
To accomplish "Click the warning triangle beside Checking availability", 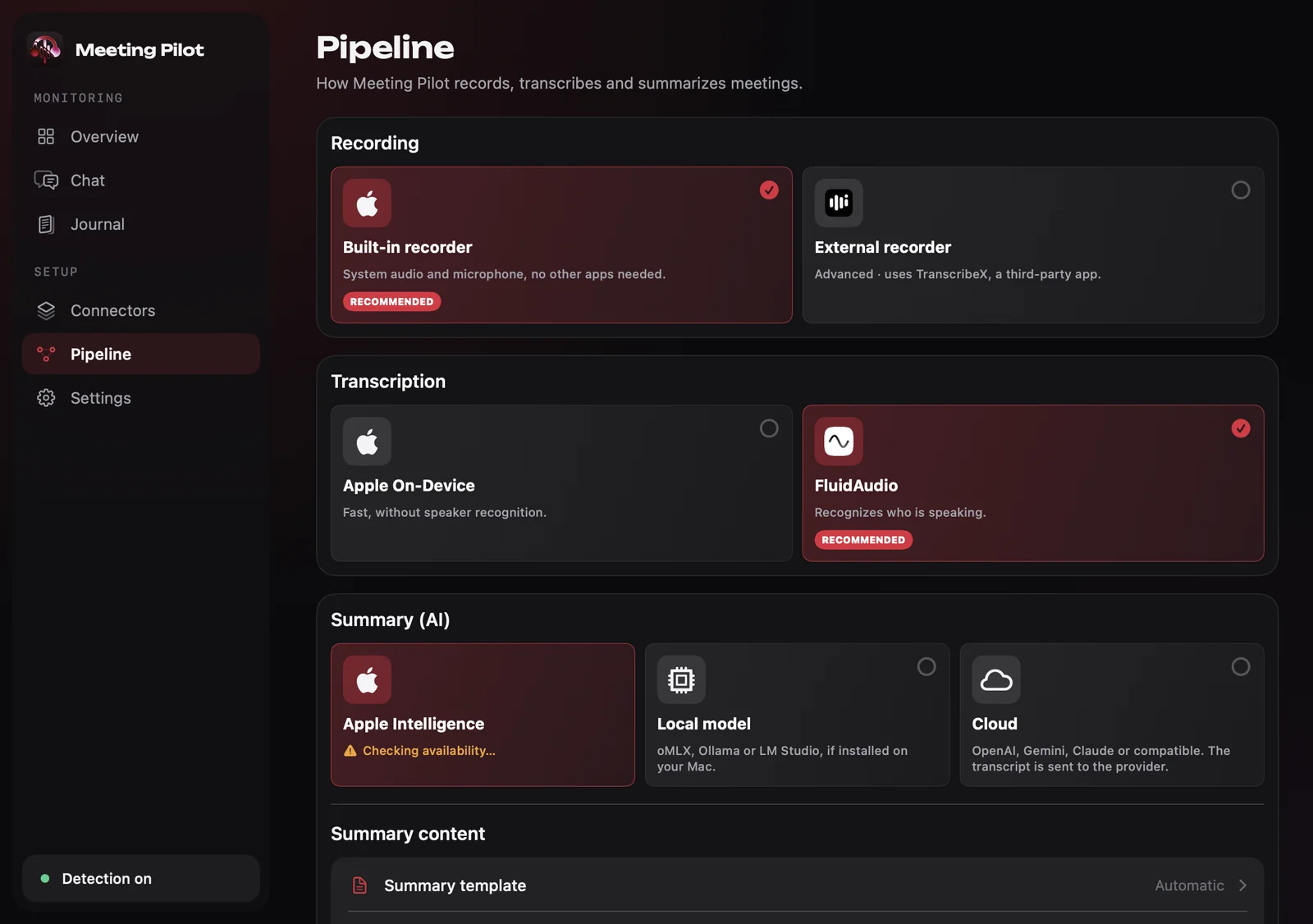I will click(350, 751).
